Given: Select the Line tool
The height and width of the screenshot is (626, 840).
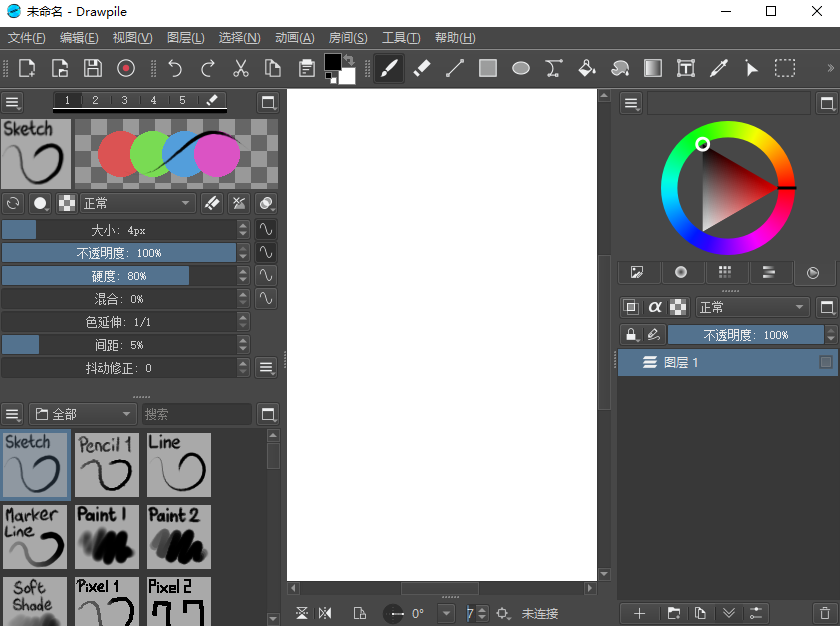Looking at the screenshot, I should (455, 69).
